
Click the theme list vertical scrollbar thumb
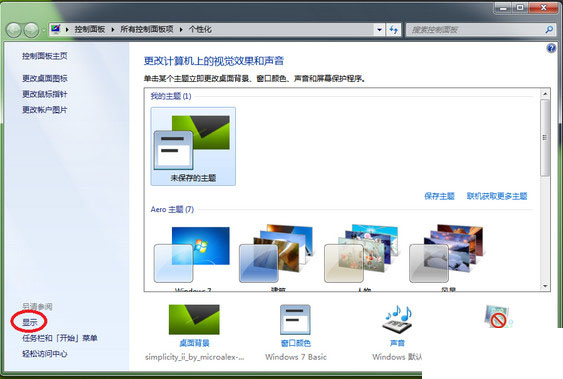(545, 138)
